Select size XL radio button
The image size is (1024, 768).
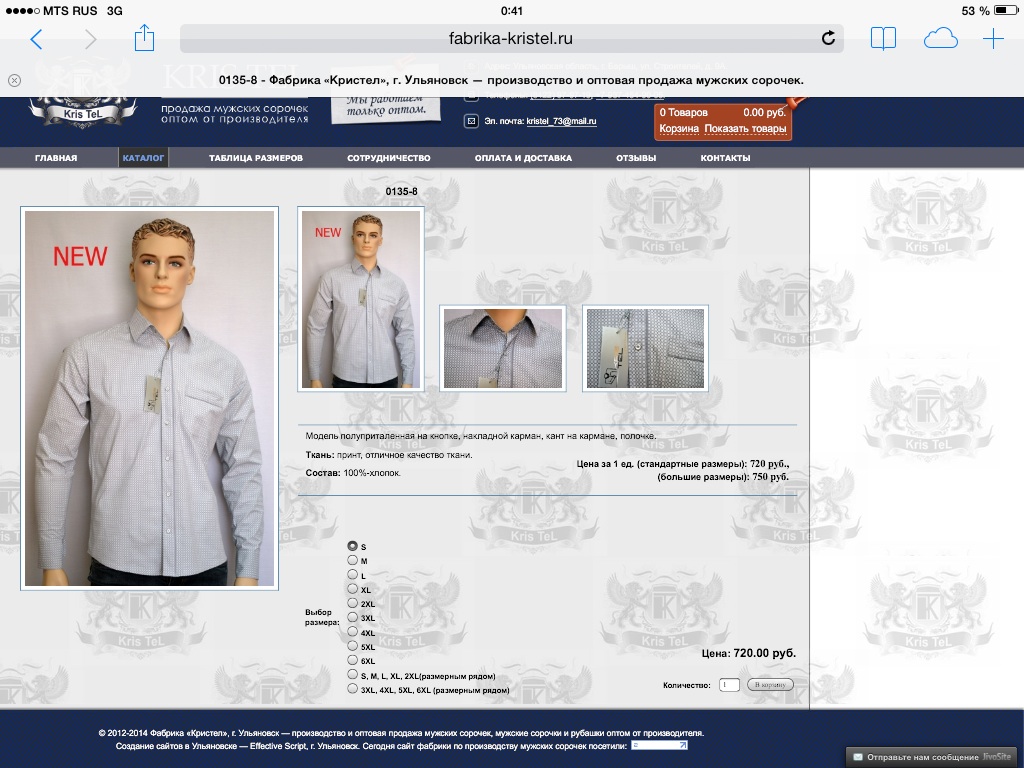pyautogui.click(x=353, y=588)
